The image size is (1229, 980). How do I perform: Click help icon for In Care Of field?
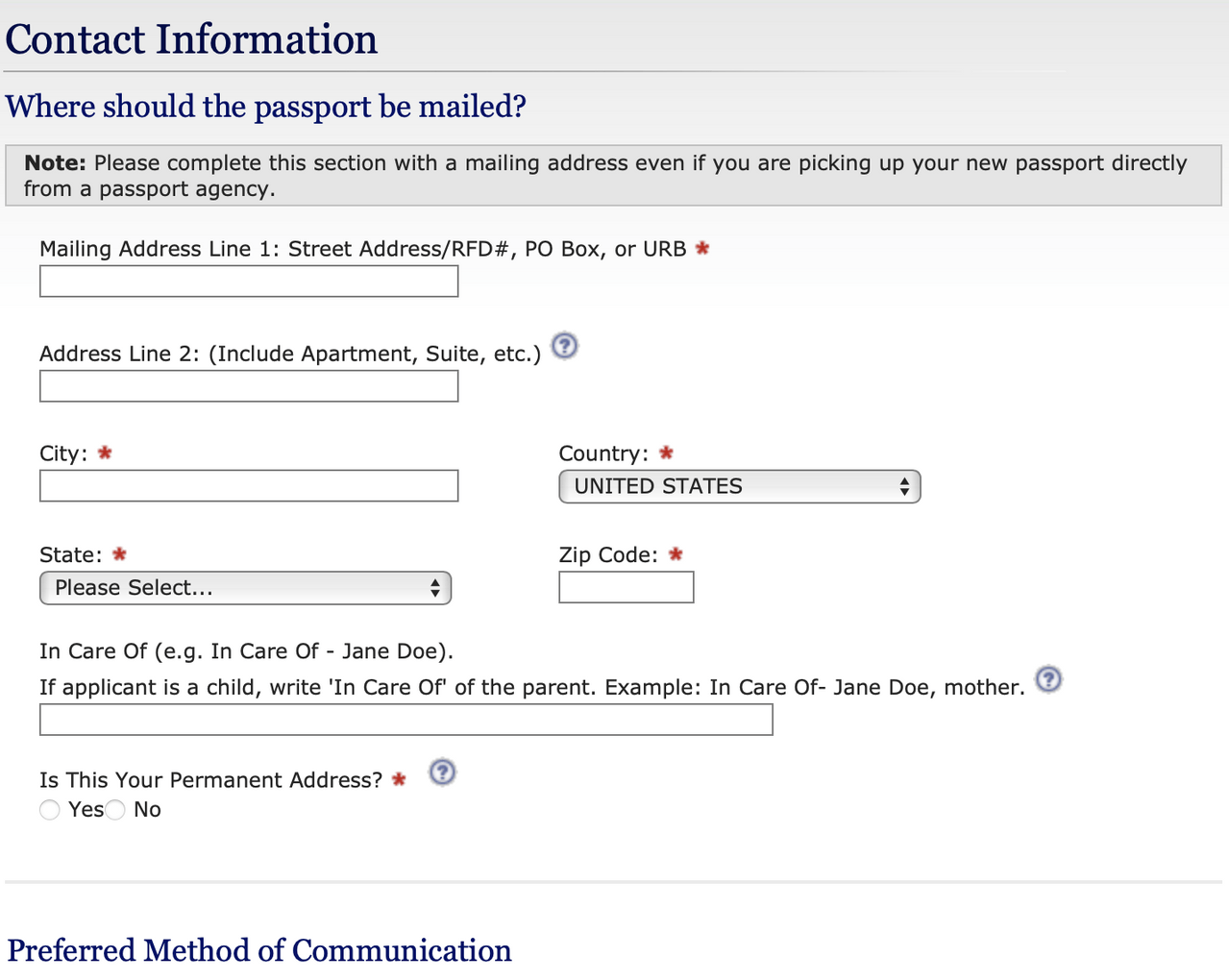[x=1049, y=679]
